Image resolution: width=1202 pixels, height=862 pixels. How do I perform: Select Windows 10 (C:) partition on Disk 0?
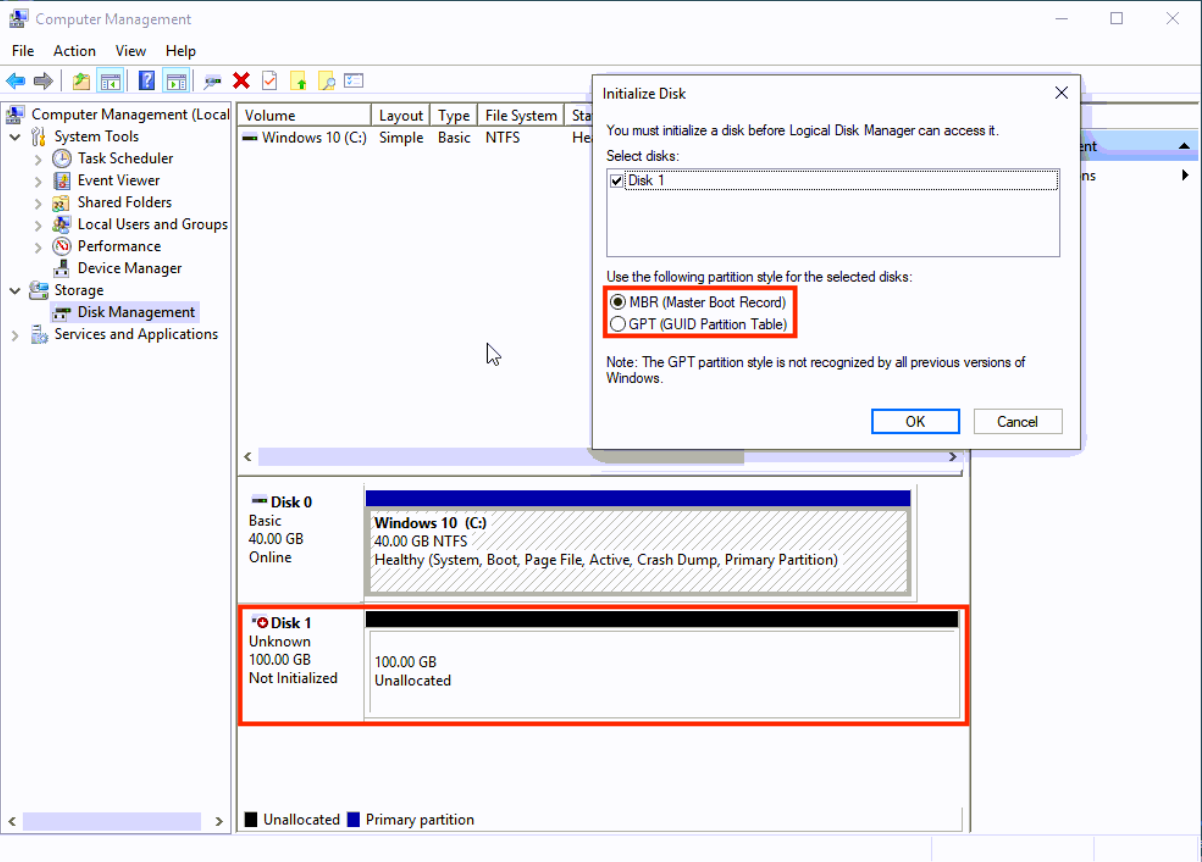[x=638, y=550]
